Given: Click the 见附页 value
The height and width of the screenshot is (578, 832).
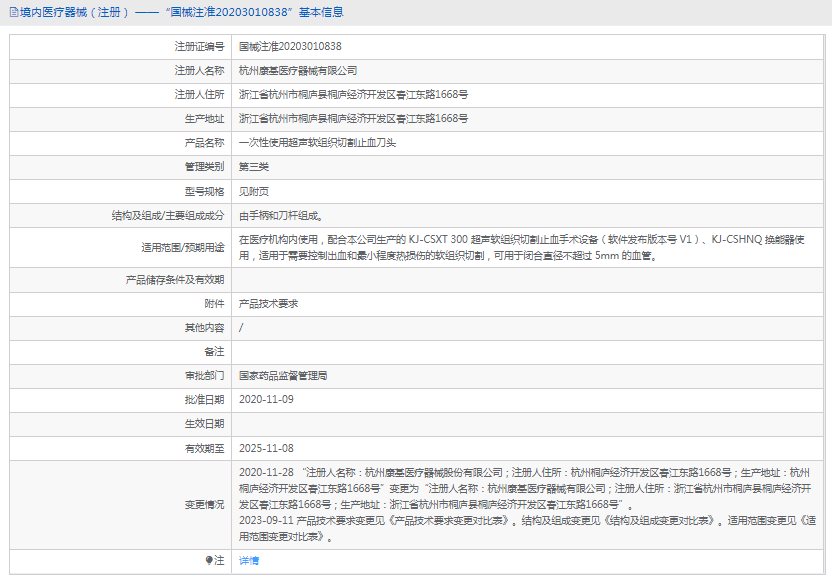Looking at the screenshot, I should click(x=254, y=192).
